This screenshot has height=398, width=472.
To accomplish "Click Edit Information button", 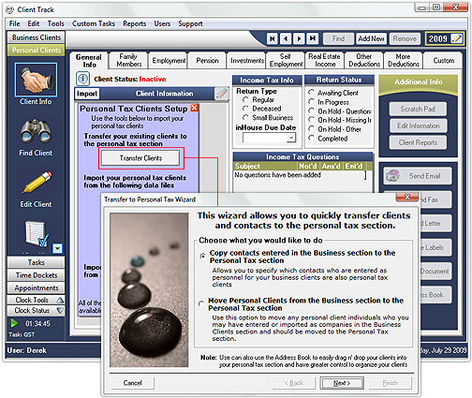I will (418, 126).
